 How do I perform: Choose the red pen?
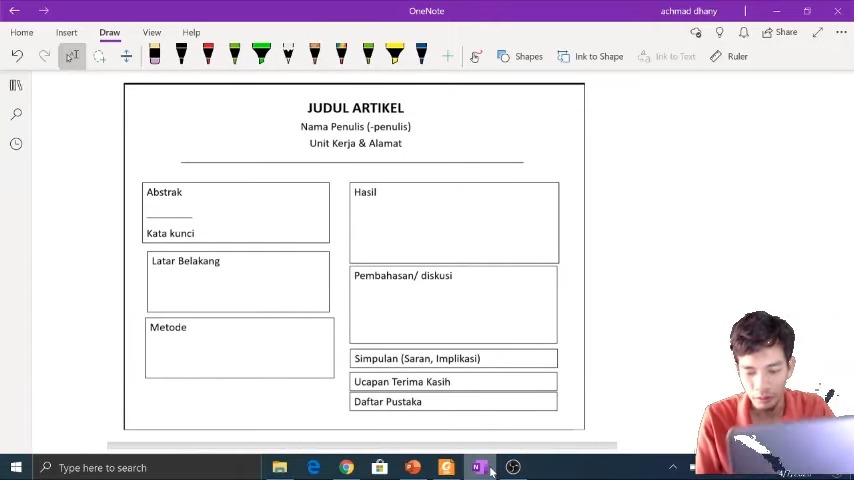[x=208, y=54]
